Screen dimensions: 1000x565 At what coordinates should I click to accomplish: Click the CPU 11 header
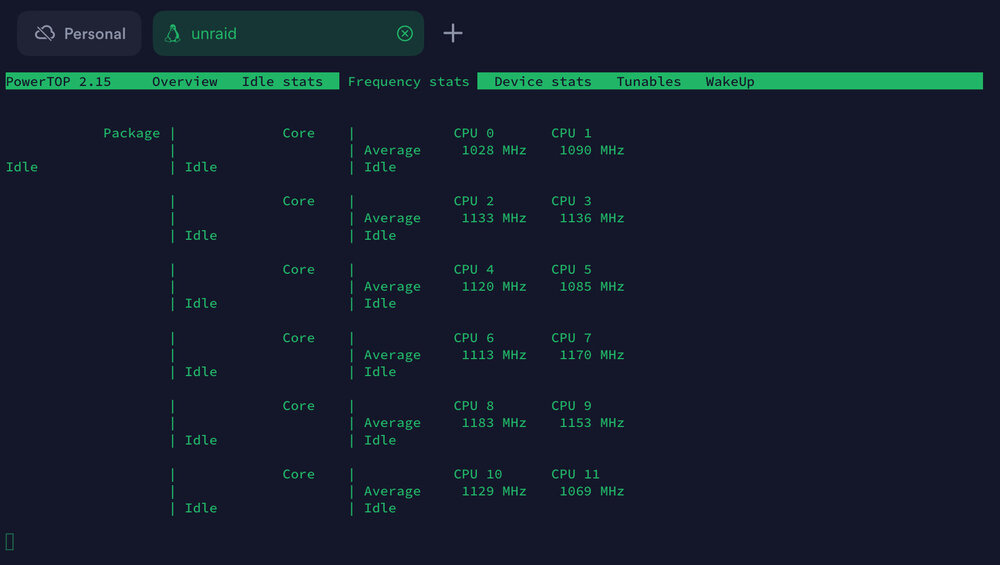575,474
